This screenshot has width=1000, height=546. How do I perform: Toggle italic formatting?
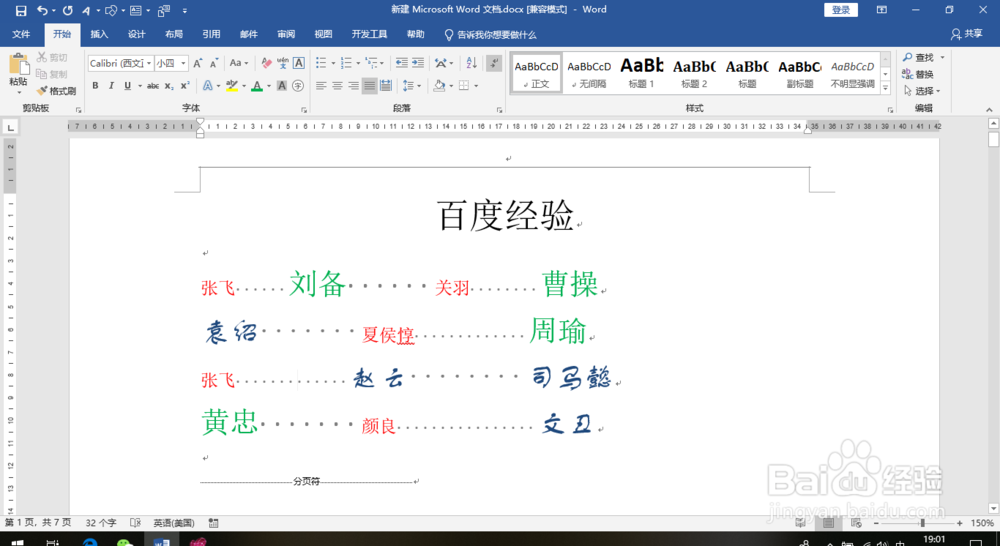tap(111, 85)
